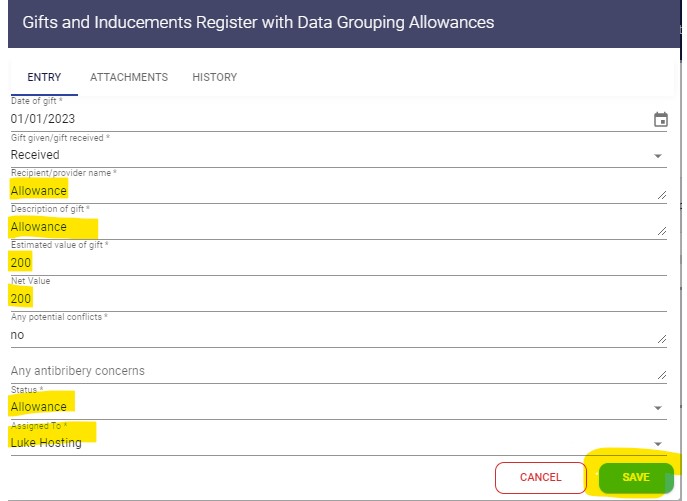The image size is (687, 501).
Task: Click the Save button
Action: point(636,477)
